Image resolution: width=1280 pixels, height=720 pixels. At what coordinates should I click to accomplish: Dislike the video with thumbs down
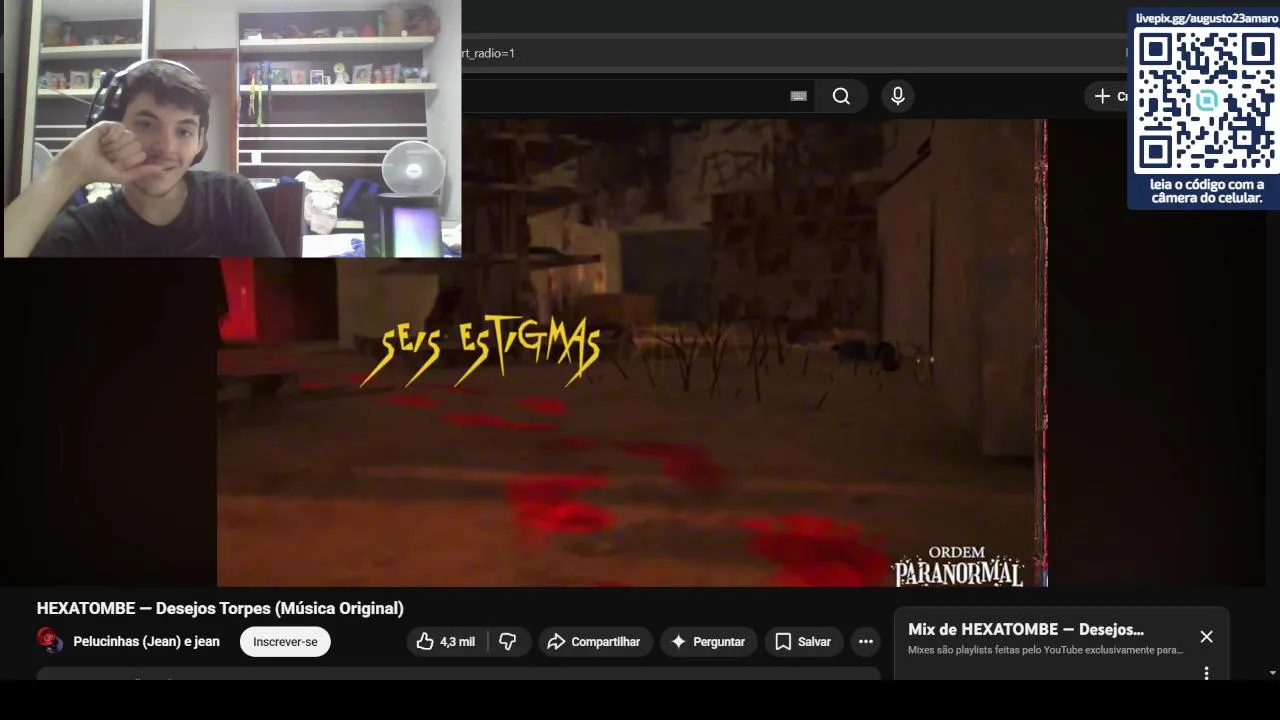(508, 642)
